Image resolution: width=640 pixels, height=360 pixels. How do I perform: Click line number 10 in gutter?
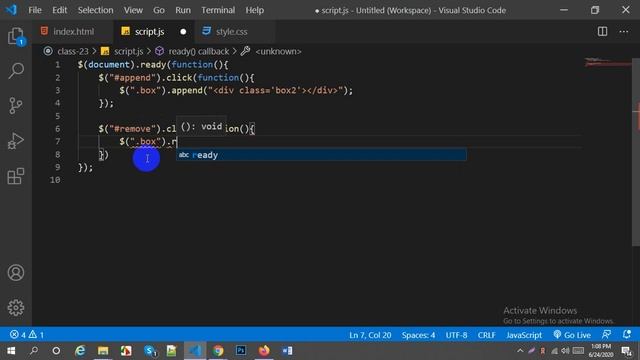tap(55, 180)
